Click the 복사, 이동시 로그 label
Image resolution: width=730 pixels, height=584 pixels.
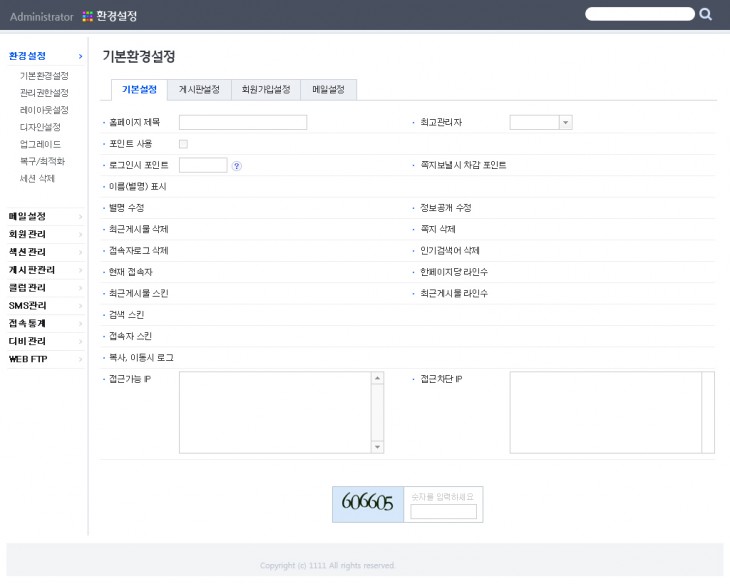pyautogui.click(x=141, y=358)
